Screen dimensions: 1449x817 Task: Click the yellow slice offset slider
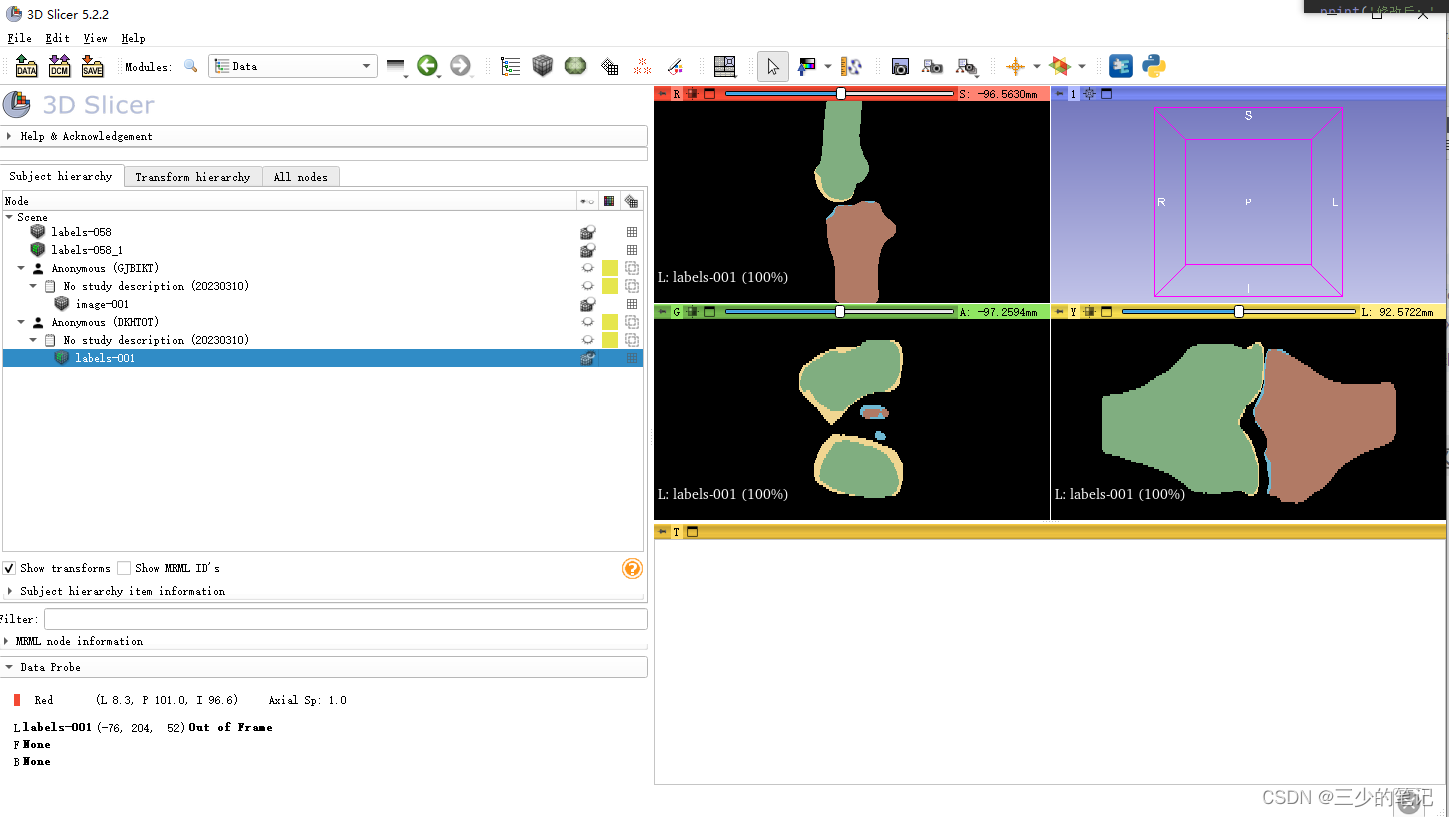1238,311
